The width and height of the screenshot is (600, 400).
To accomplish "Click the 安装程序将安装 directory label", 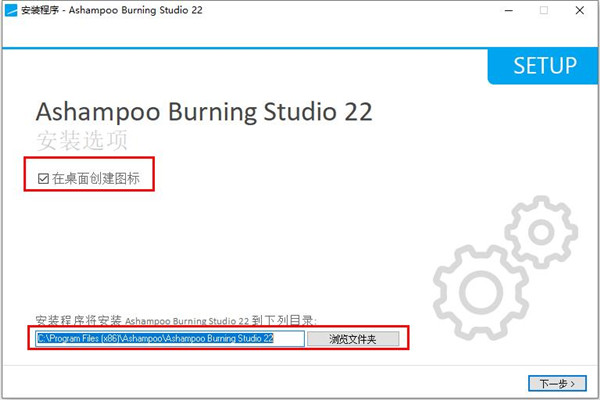I will 175,321.
